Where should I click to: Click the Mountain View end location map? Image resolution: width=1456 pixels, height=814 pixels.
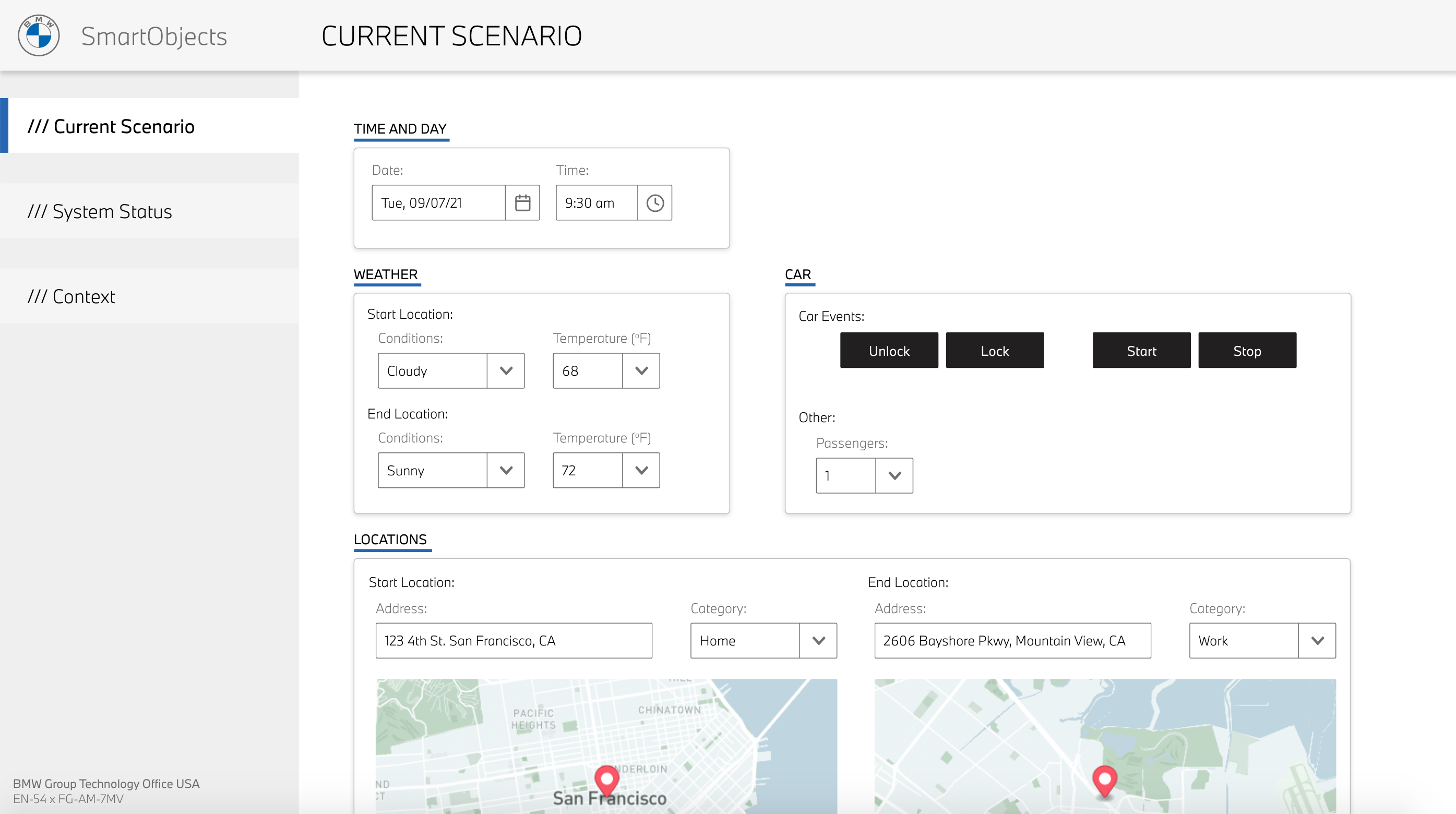point(1105,746)
